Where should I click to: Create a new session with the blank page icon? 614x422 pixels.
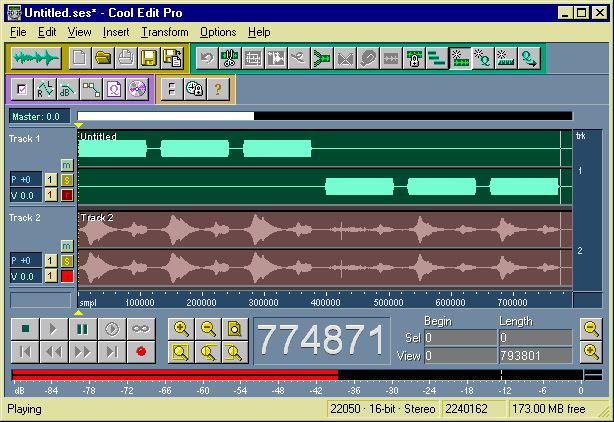point(80,58)
